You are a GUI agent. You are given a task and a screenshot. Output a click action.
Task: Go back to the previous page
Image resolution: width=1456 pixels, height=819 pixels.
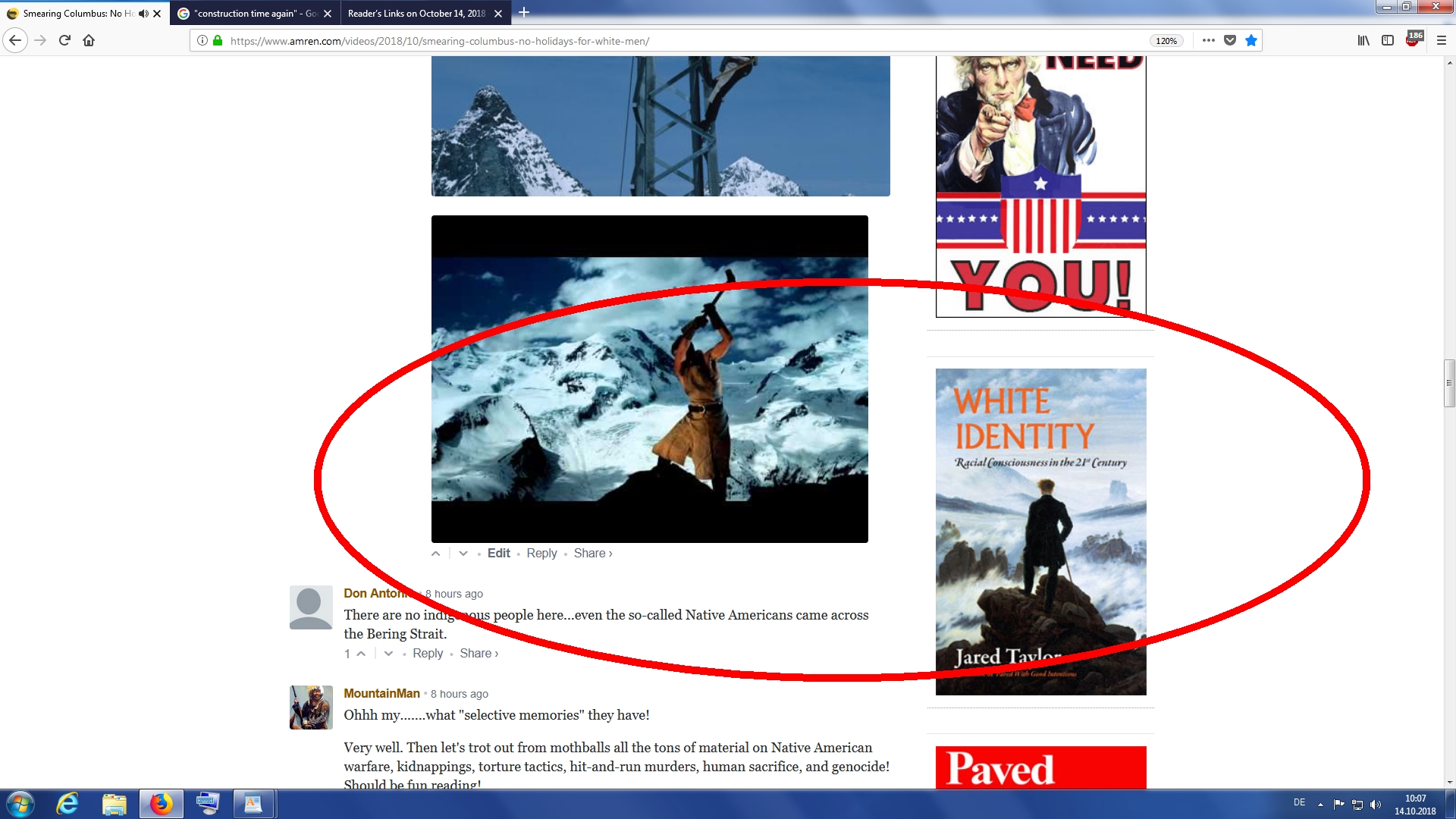pyautogui.click(x=15, y=40)
